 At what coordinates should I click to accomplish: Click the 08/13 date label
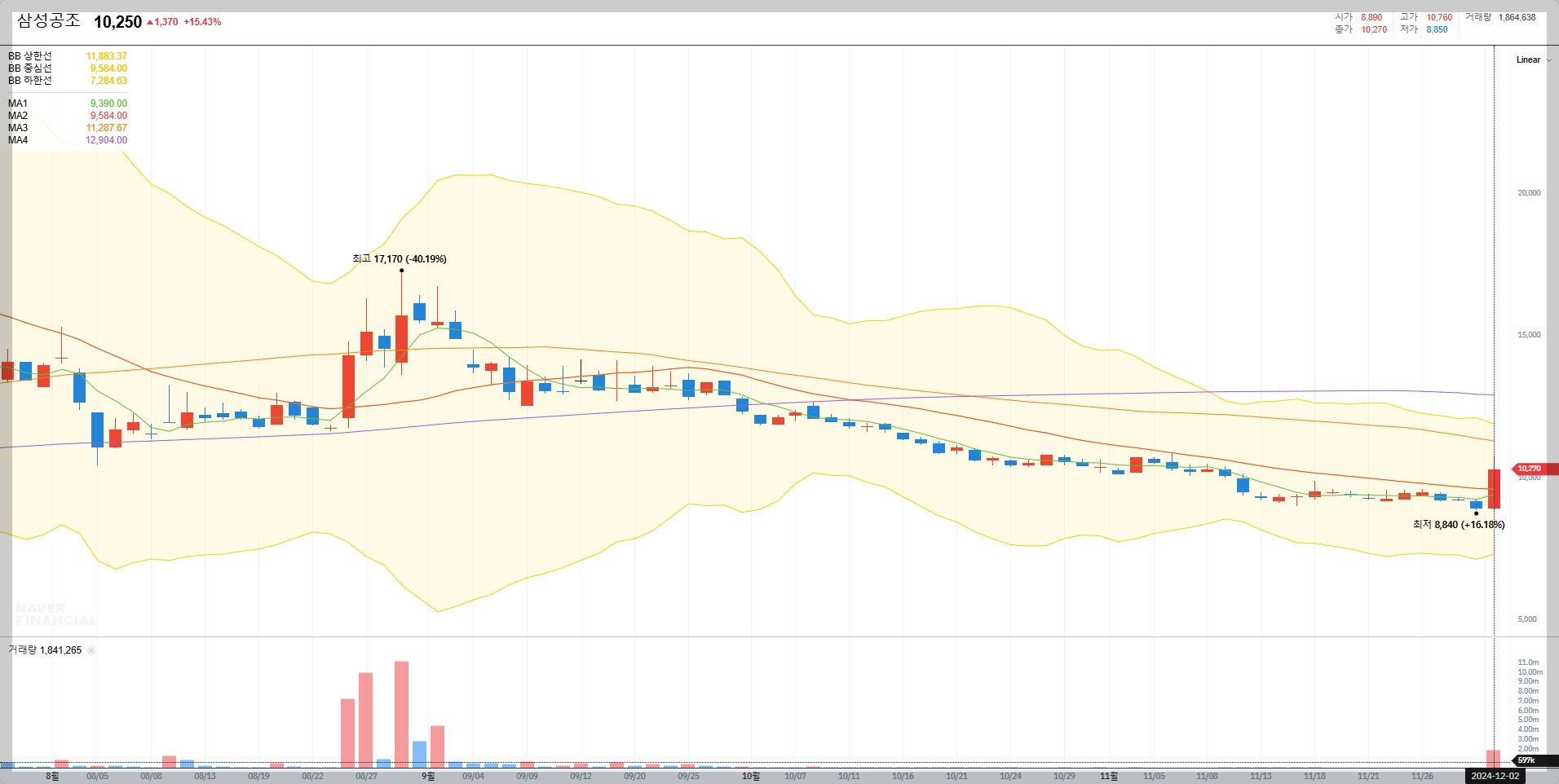pos(205,777)
